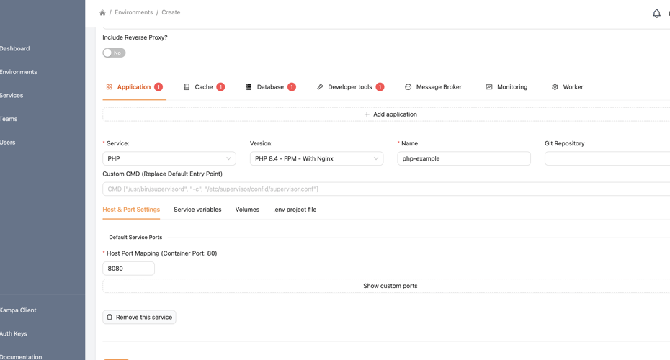Click the Database tab icon
This screenshot has height=360, width=670.
[x=248, y=87]
